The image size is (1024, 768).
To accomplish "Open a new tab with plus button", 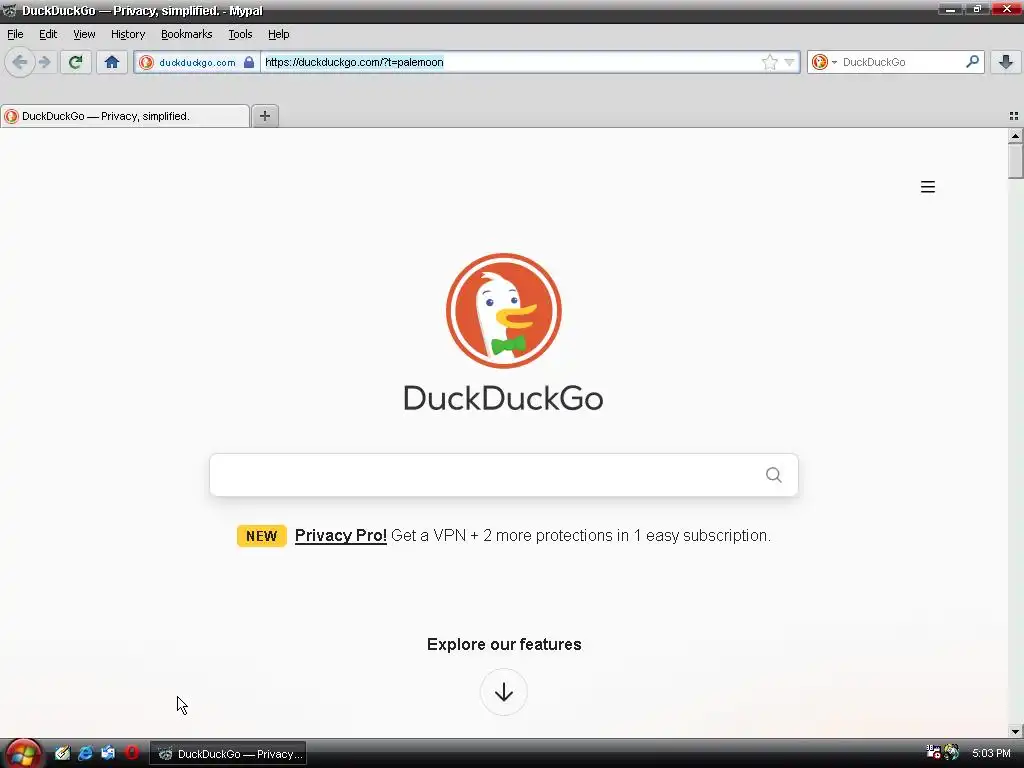I will coord(264,116).
